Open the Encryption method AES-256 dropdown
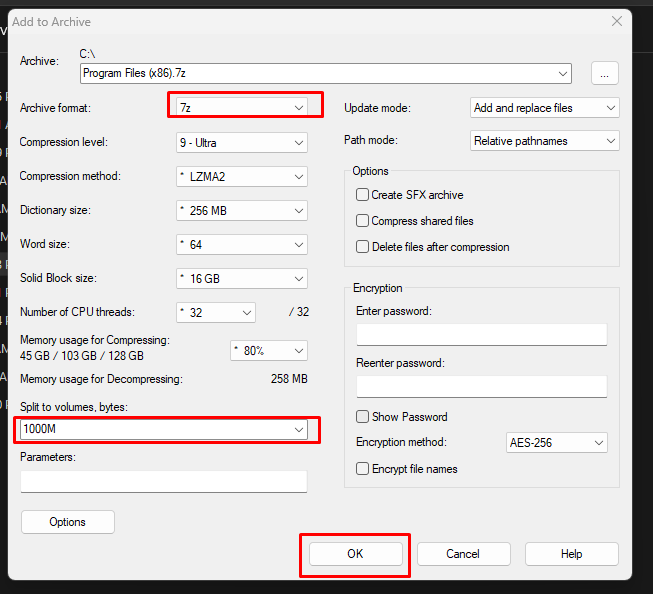The image size is (653, 594). (x=556, y=442)
